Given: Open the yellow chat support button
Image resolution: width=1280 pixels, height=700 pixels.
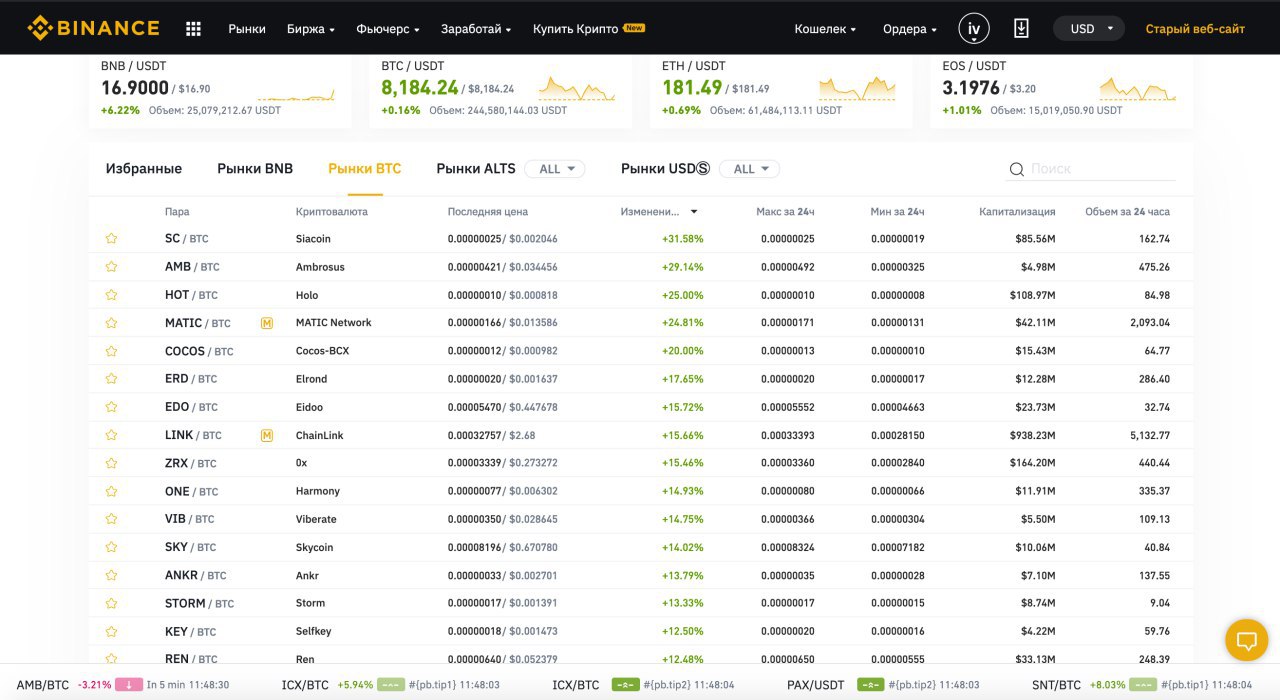Looking at the screenshot, I should pos(1247,639).
